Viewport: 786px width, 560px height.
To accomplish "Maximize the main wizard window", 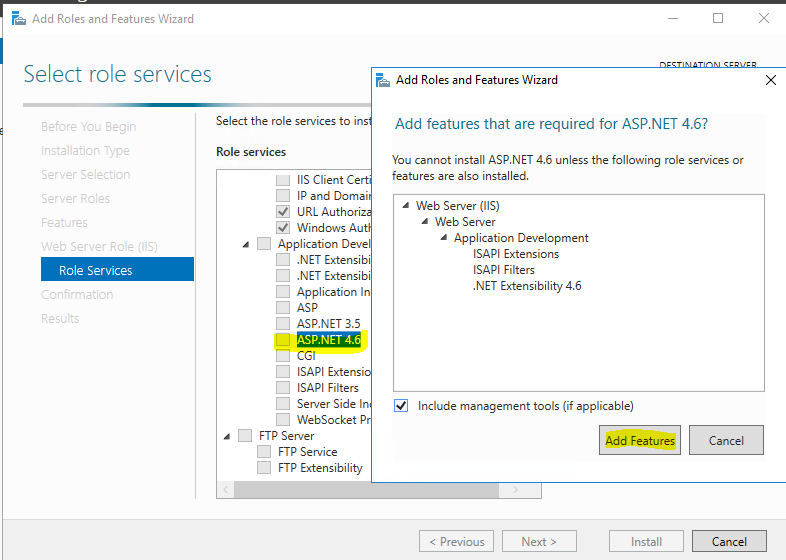I will point(718,18).
